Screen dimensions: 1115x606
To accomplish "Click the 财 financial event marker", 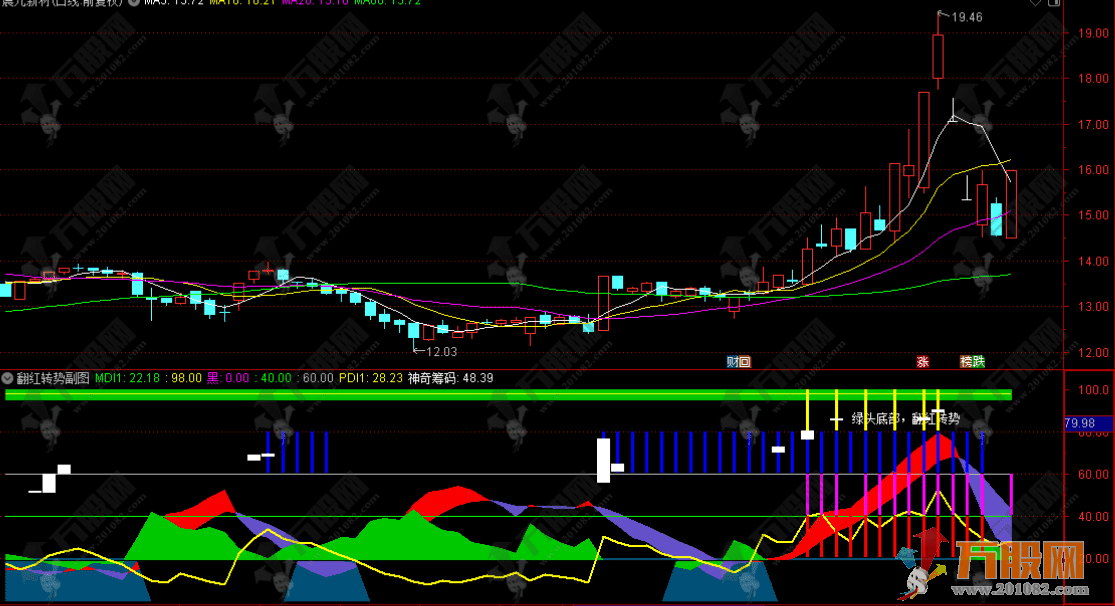I will pos(732,362).
